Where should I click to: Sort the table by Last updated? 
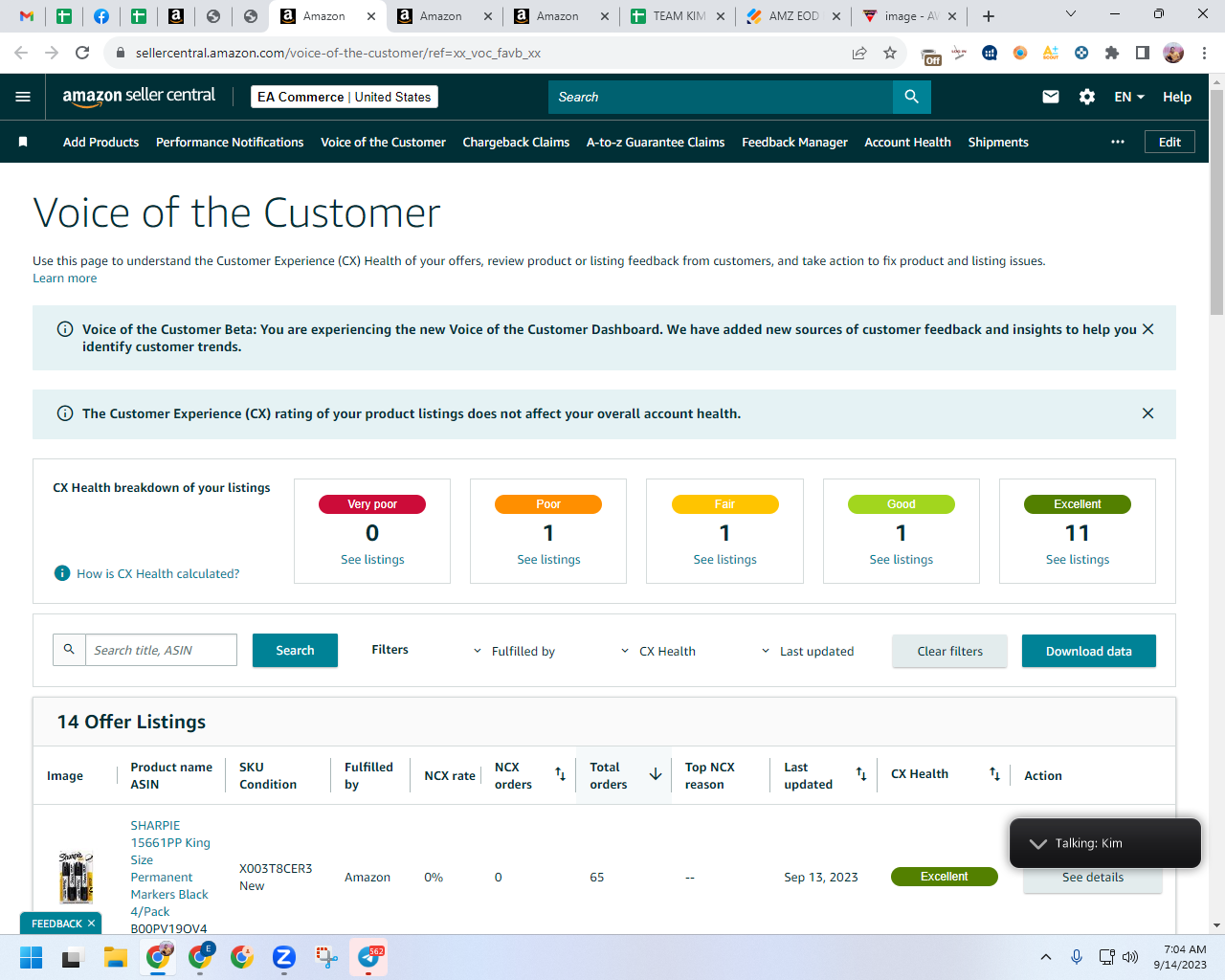[861, 774]
